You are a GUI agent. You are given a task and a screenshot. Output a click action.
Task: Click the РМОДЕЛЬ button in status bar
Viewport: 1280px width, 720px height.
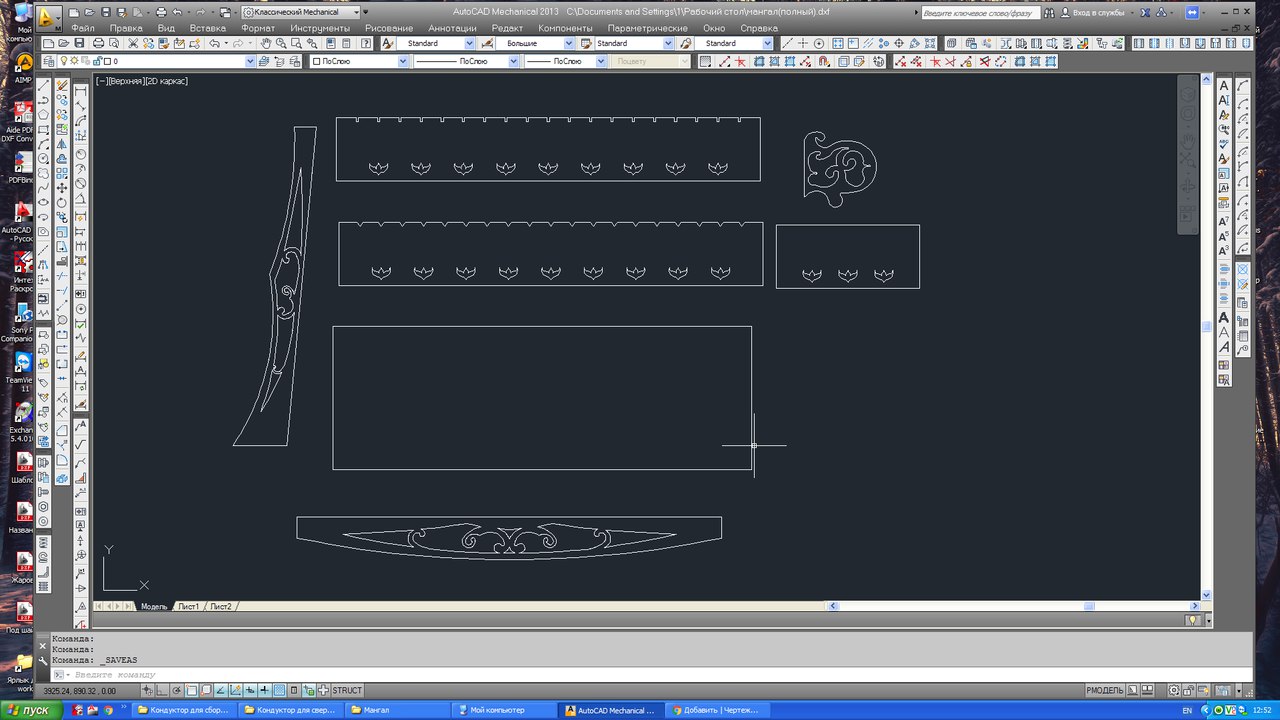click(1105, 690)
